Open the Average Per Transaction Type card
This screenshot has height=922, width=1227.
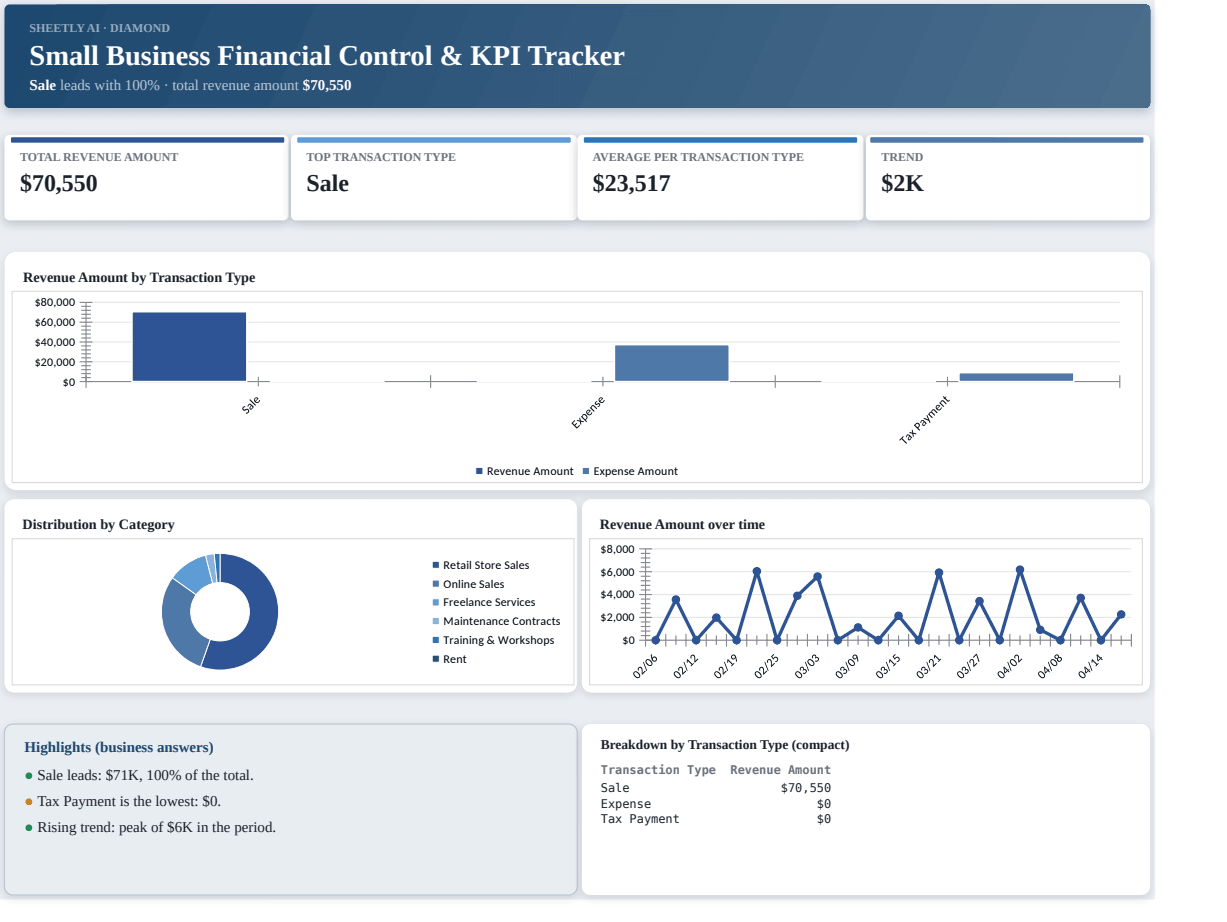coord(719,178)
